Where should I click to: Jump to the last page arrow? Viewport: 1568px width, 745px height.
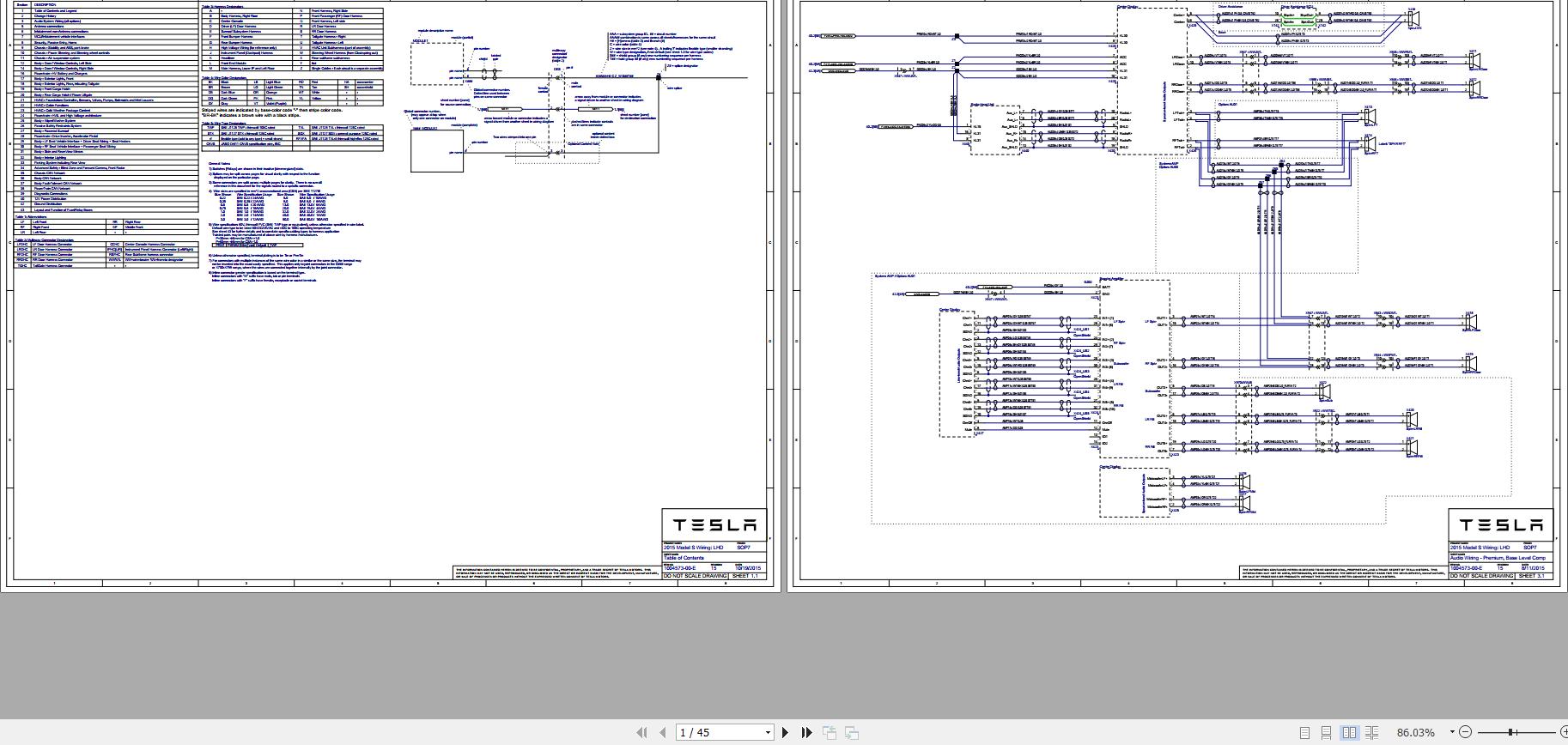[x=807, y=732]
